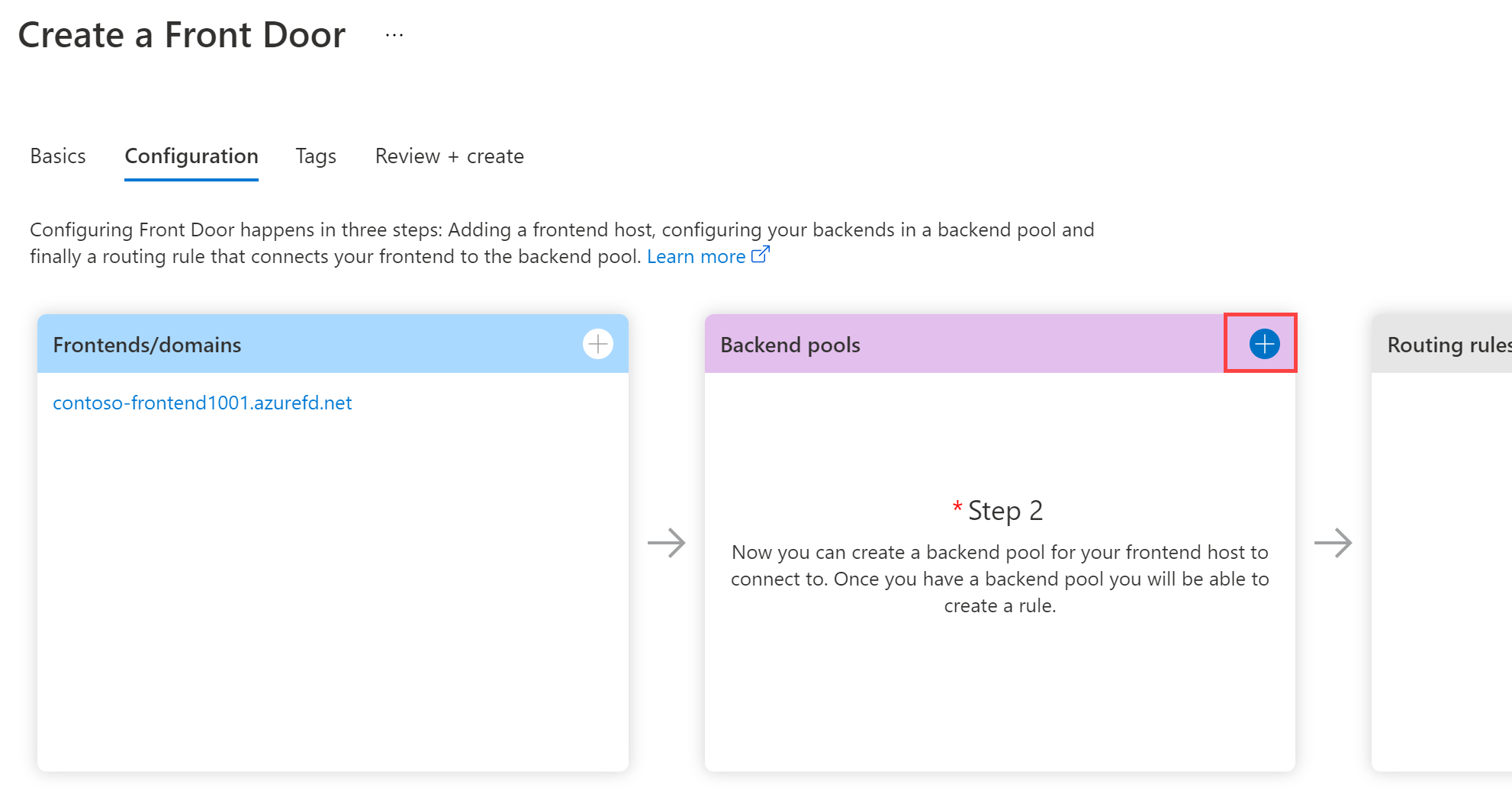1512x796 pixels.
Task: Click the Frontends/domains panel header
Action: [x=146, y=344]
